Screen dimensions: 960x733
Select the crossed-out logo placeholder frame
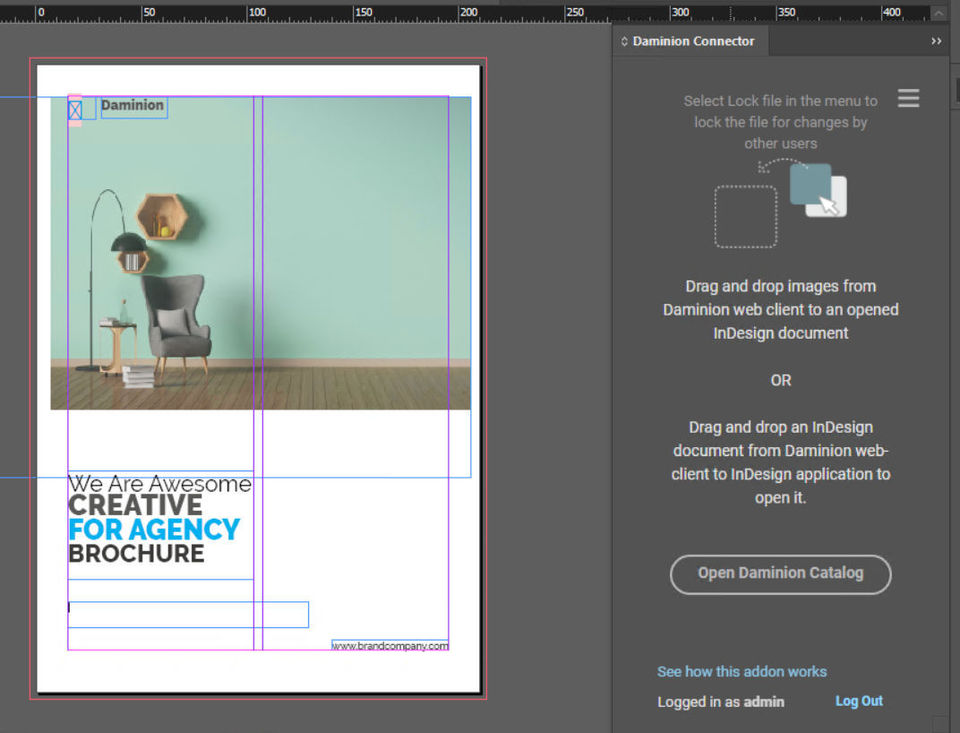click(75, 108)
